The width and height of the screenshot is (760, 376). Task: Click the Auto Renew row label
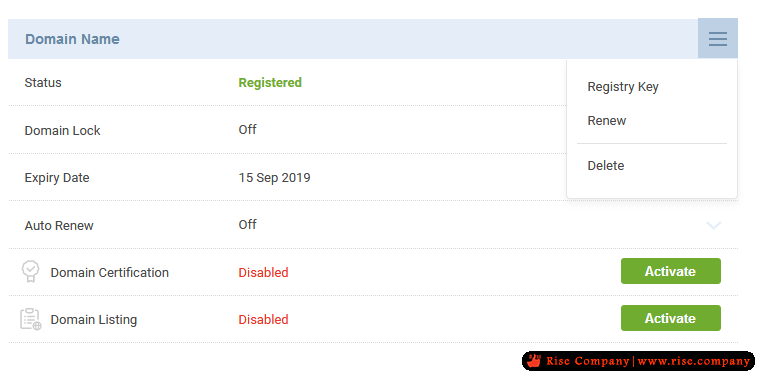(x=59, y=226)
